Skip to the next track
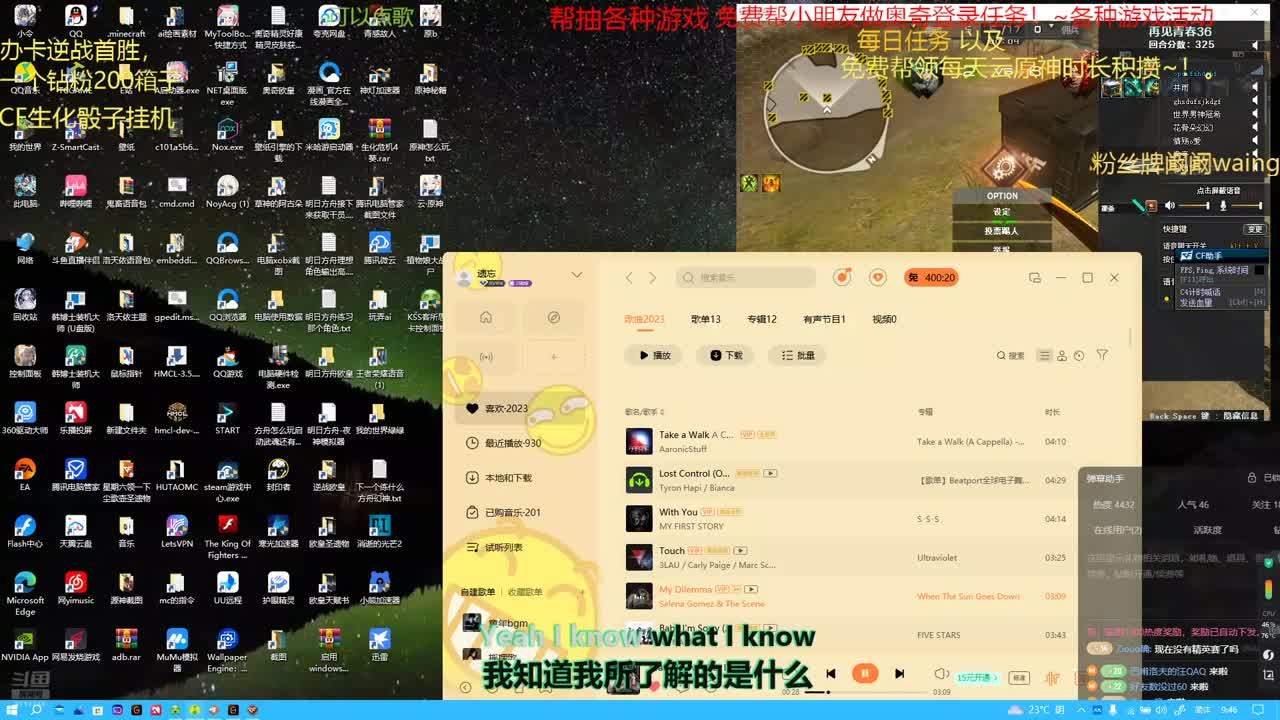 899,674
